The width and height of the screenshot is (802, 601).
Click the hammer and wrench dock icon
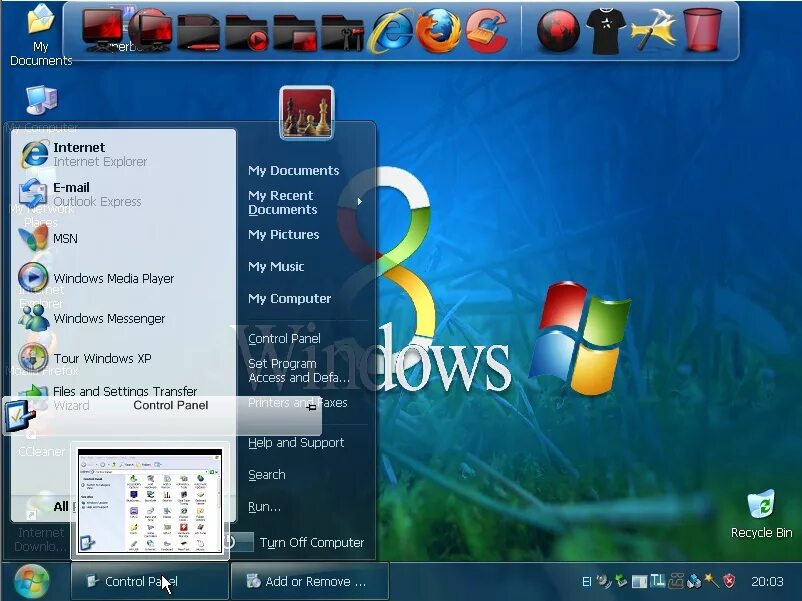(x=653, y=30)
